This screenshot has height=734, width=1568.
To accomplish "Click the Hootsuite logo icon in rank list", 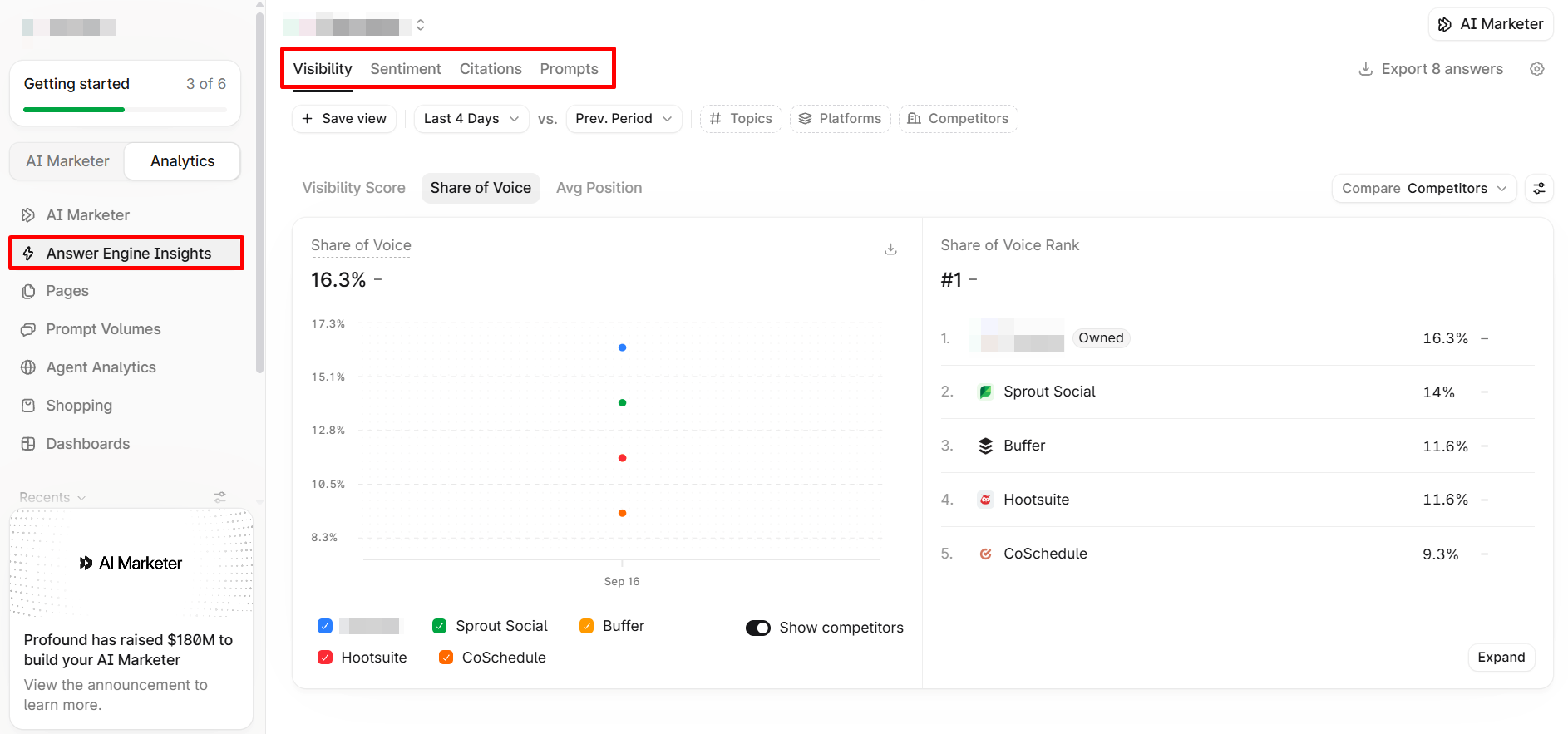I will (x=985, y=500).
